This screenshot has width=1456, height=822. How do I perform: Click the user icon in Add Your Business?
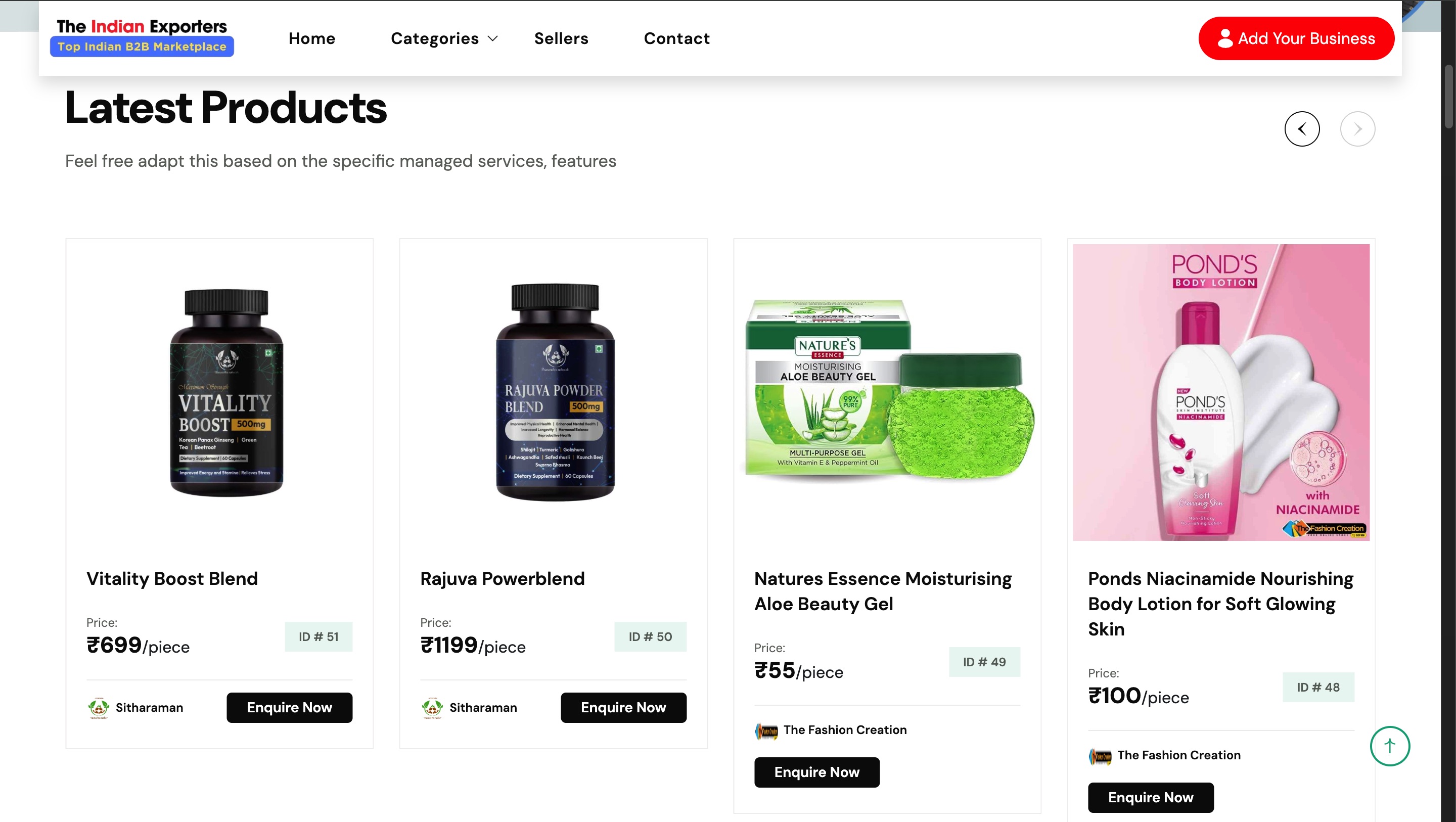(1225, 38)
